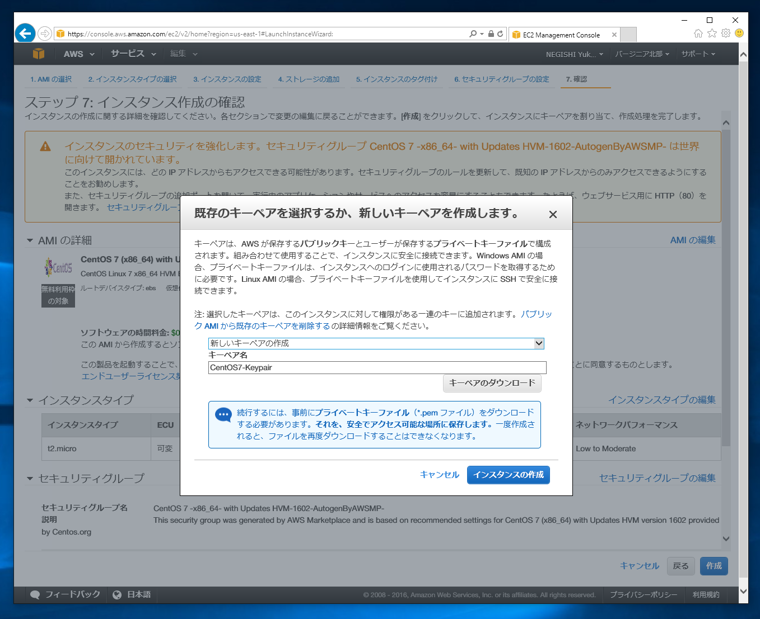Viewport: 760px width, 619px height.
Task: Open the browser home icon
Action: [x=698, y=33]
